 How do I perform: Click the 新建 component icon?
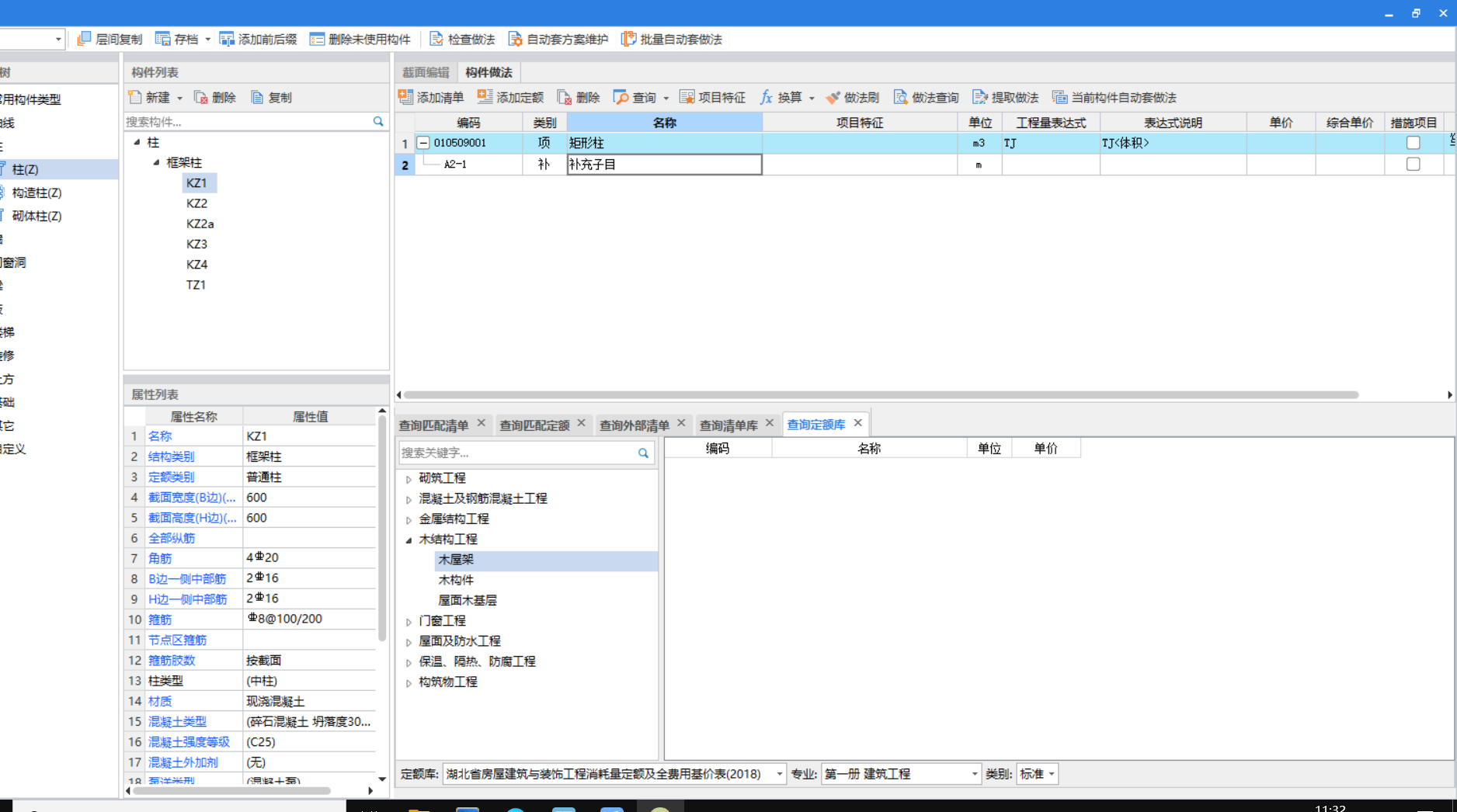coord(135,97)
